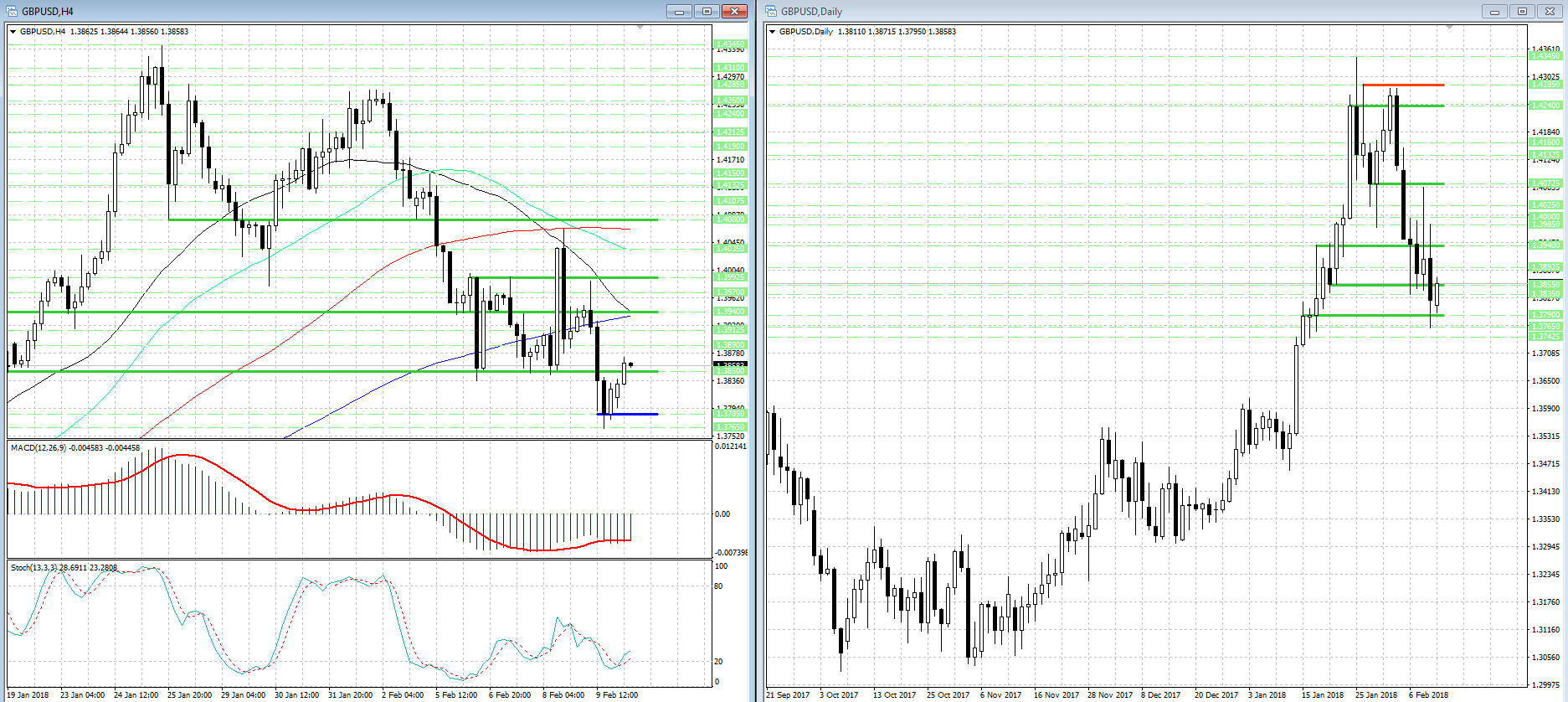
Task: Click the 9 Feb 12:00 time axis label
Action: pyautogui.click(x=617, y=694)
